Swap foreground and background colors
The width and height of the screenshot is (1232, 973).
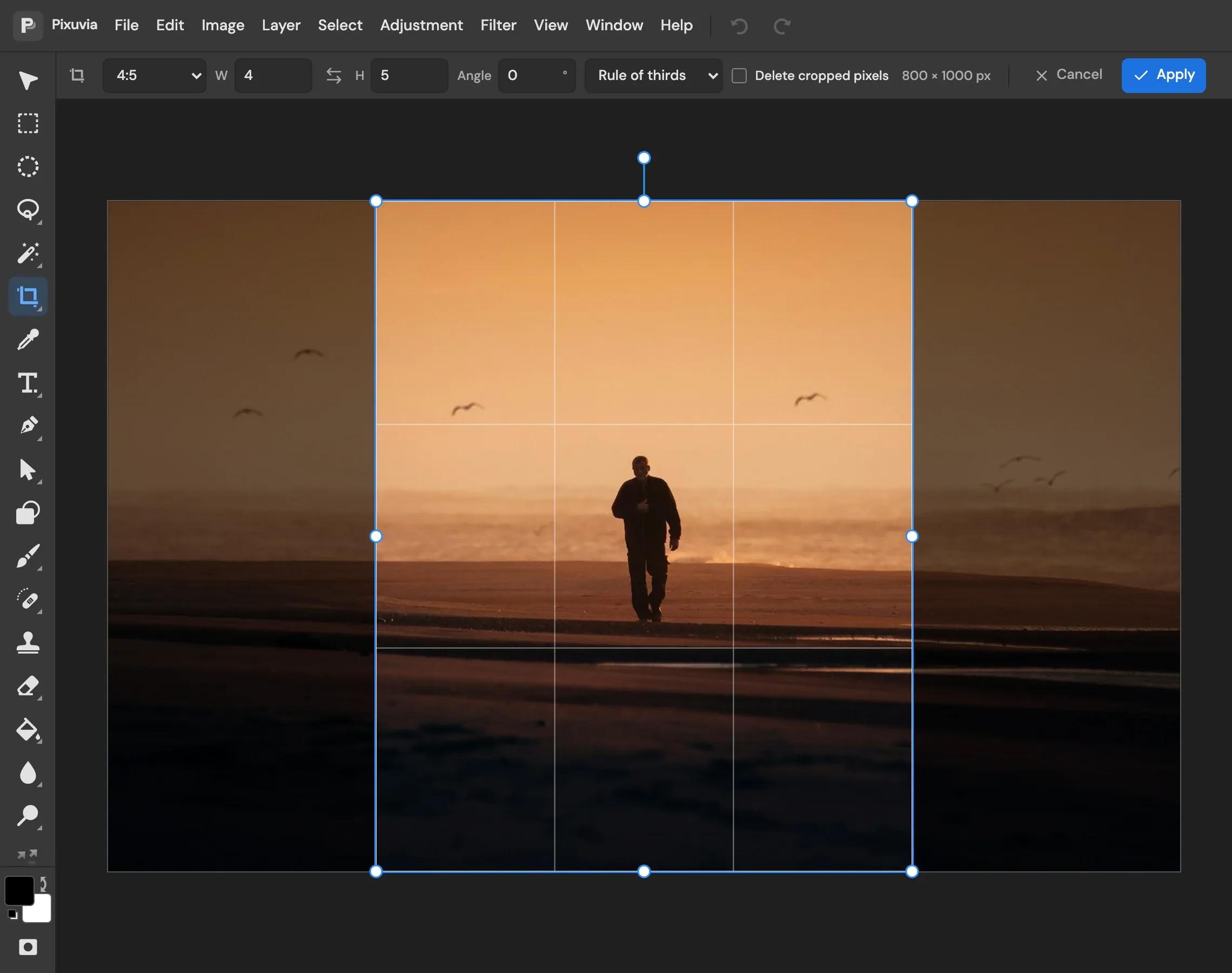coord(43,884)
